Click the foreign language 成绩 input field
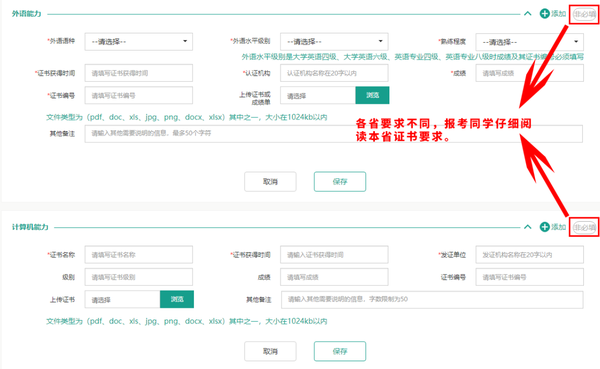The height and width of the screenshot is (369, 600). point(530,73)
